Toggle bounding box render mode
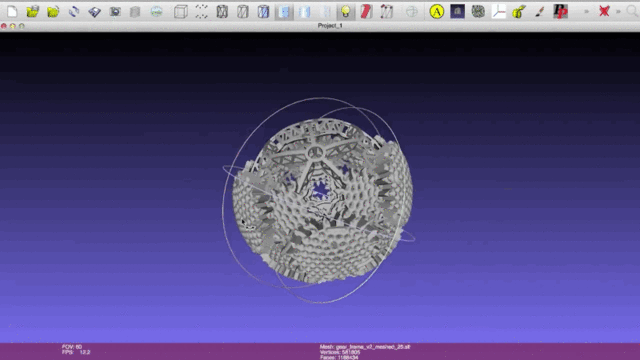The width and height of the screenshot is (640, 360). (180, 11)
